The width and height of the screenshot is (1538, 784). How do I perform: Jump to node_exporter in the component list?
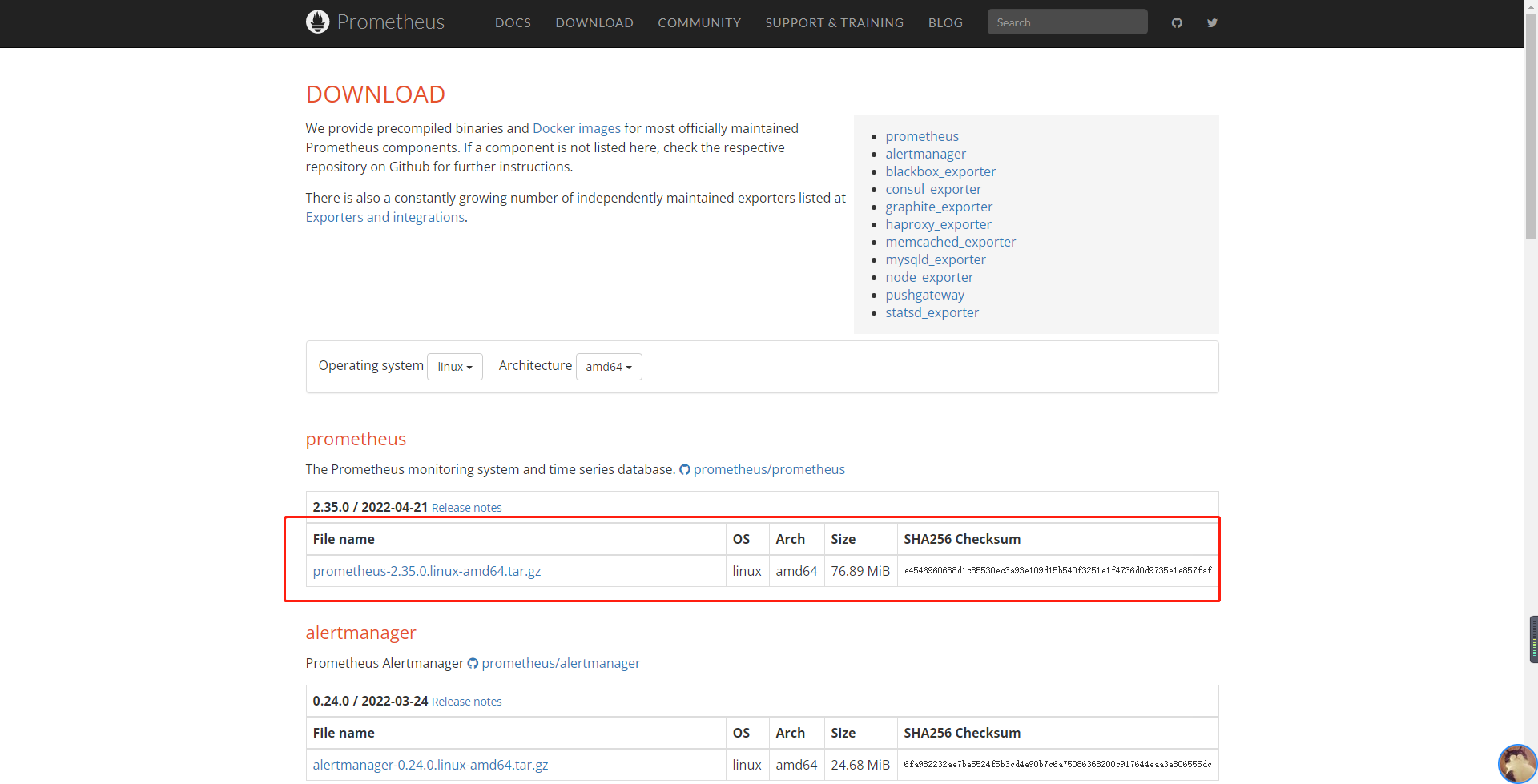click(929, 277)
